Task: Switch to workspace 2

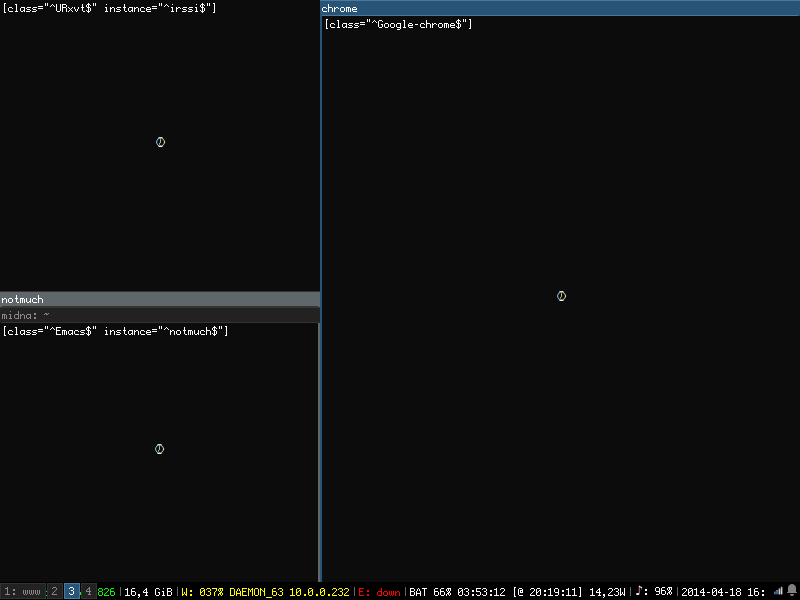Action: point(55,592)
